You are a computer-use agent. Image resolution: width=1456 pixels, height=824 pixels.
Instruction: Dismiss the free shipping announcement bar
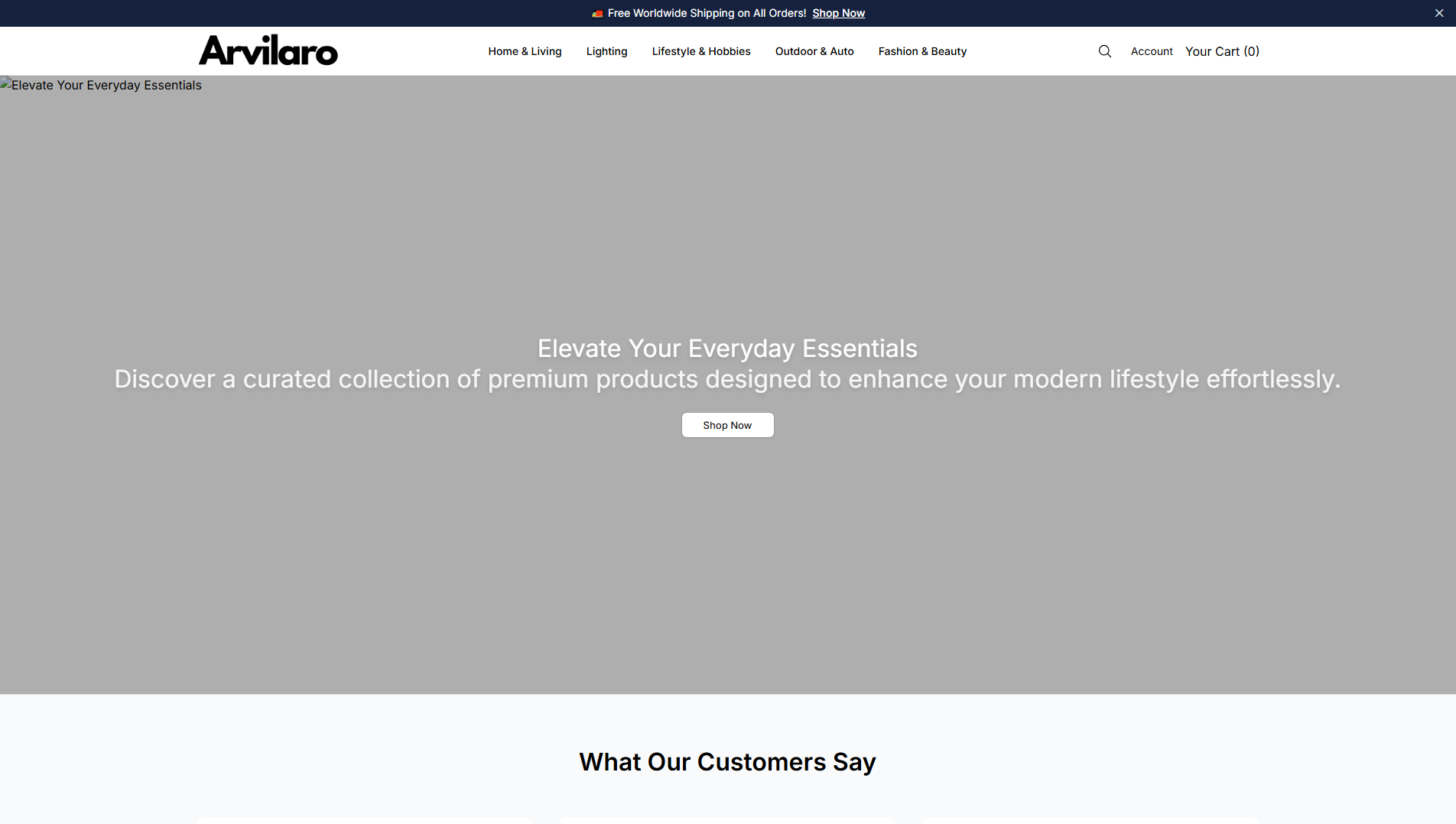(1439, 13)
